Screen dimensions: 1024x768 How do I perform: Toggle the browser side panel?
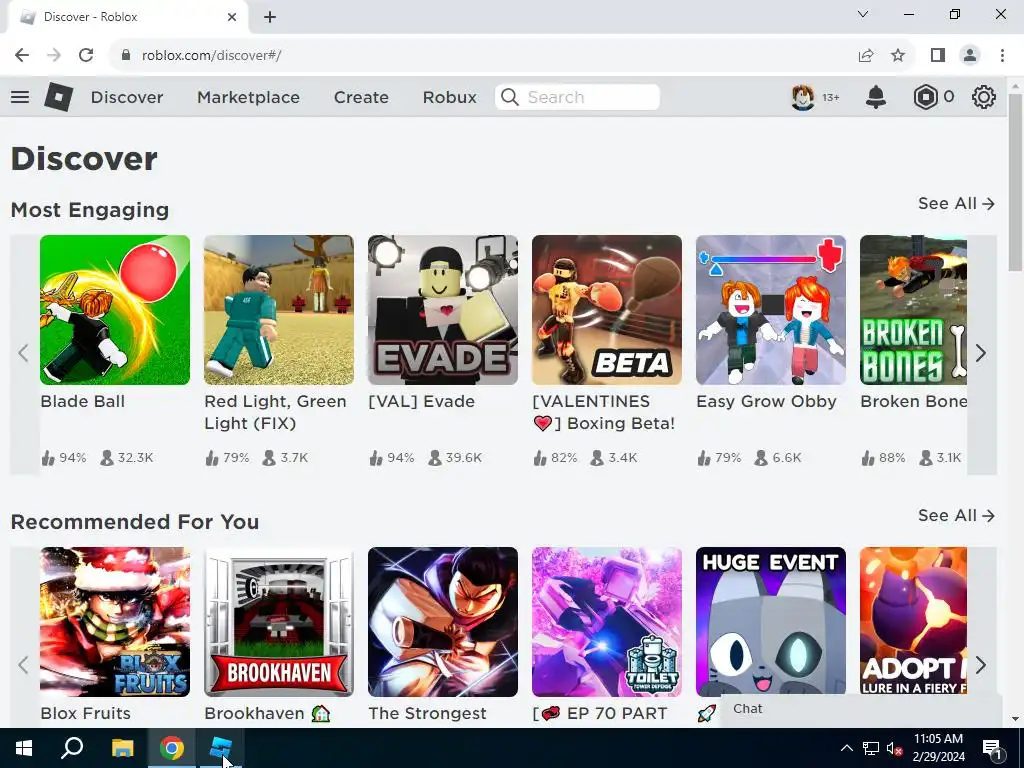(938, 56)
